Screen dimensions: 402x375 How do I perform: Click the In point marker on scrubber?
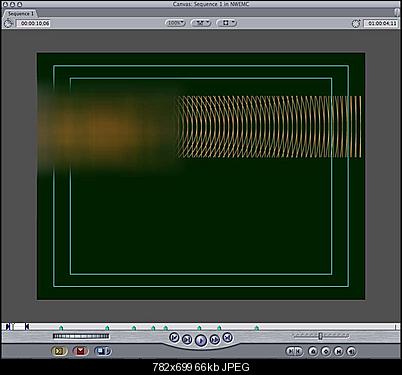9,326
